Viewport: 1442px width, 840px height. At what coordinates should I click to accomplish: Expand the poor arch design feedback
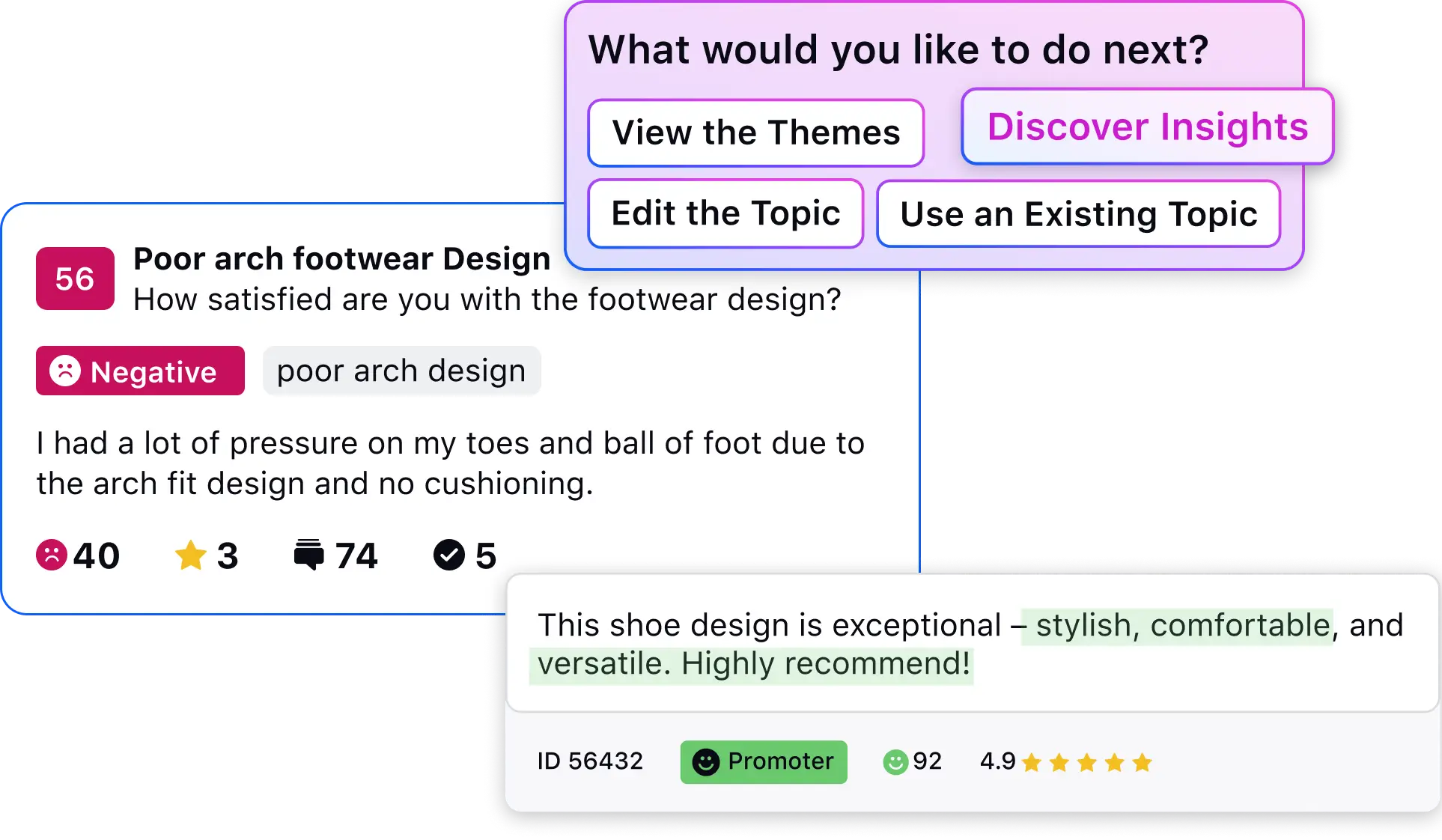point(400,372)
